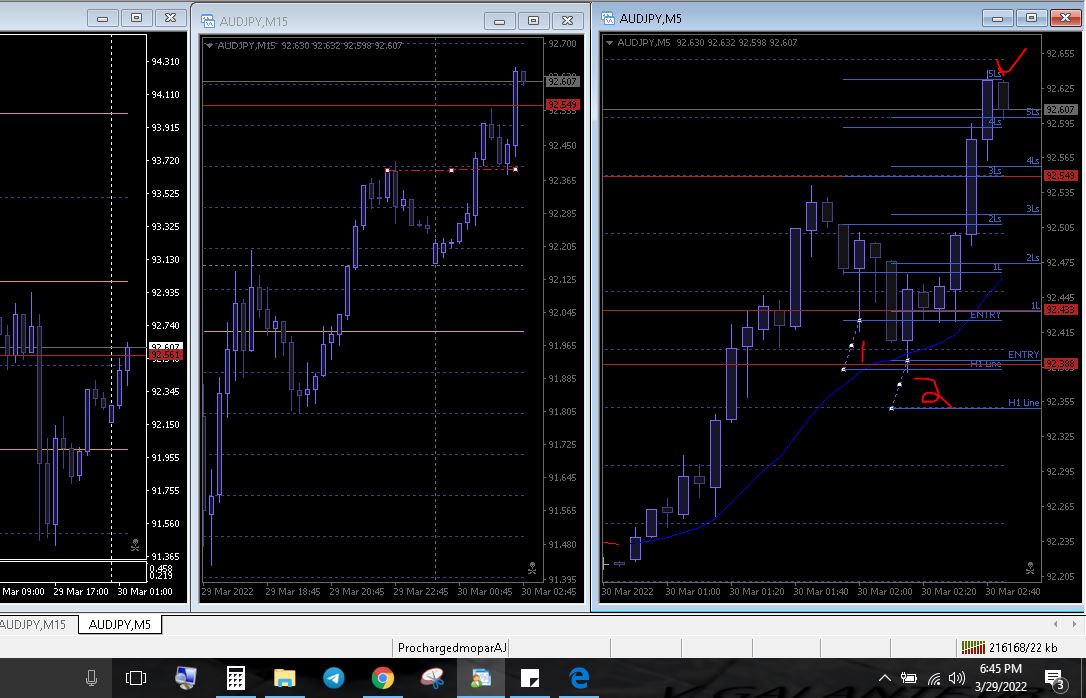Click the AUDJPY,M5 chart window title icon

coord(608,18)
